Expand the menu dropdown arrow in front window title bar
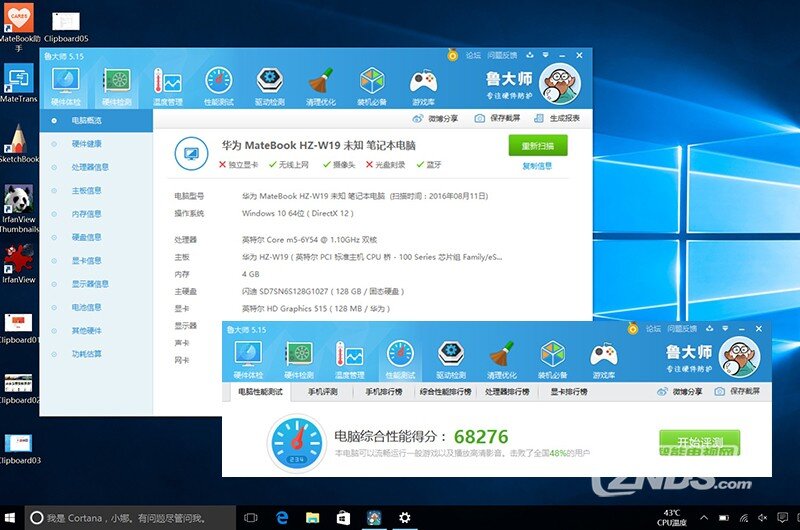The height and width of the screenshot is (530, 800). pyautogui.click(x=725, y=329)
